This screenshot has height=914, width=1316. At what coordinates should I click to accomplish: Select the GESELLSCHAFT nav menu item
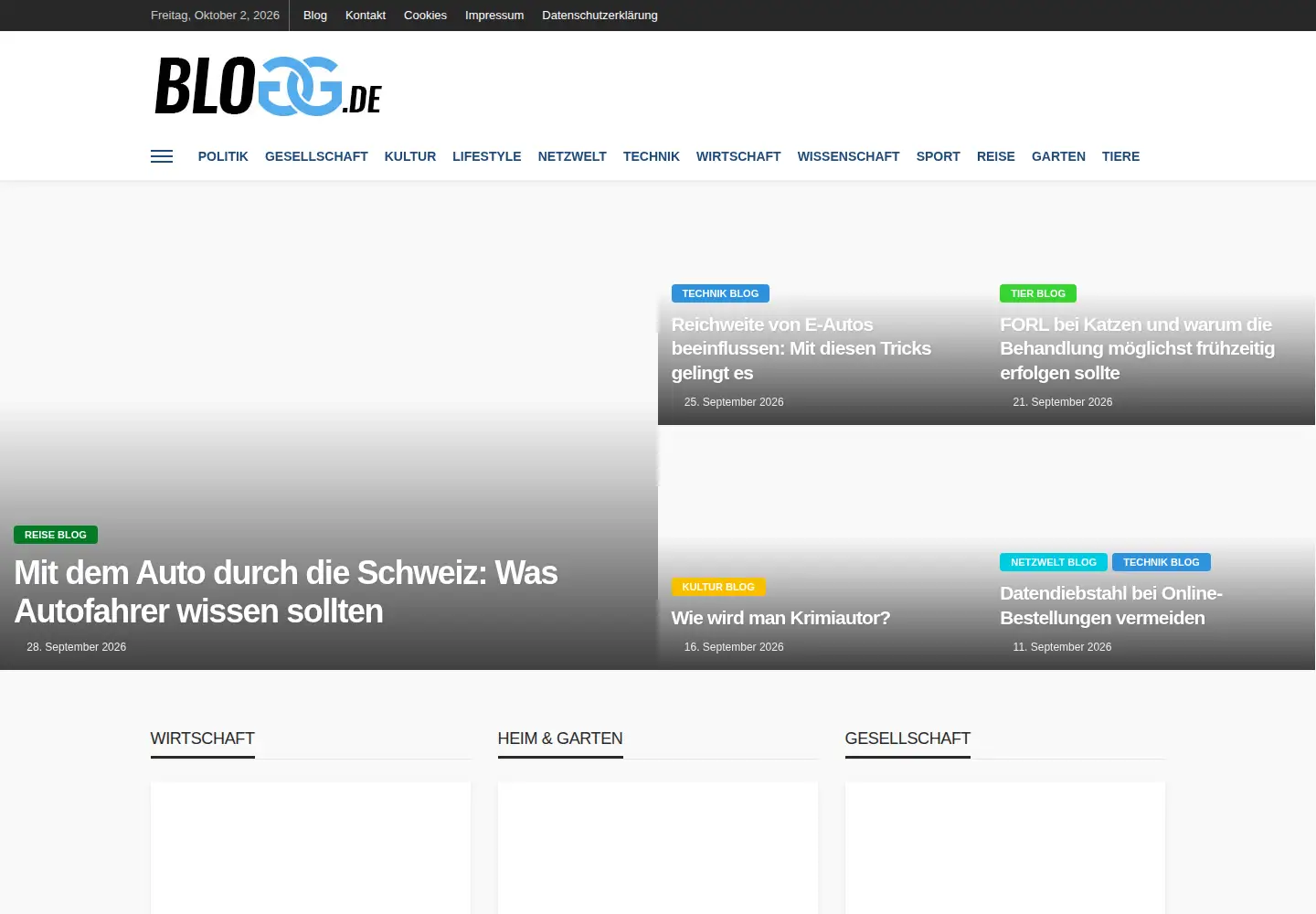click(316, 156)
